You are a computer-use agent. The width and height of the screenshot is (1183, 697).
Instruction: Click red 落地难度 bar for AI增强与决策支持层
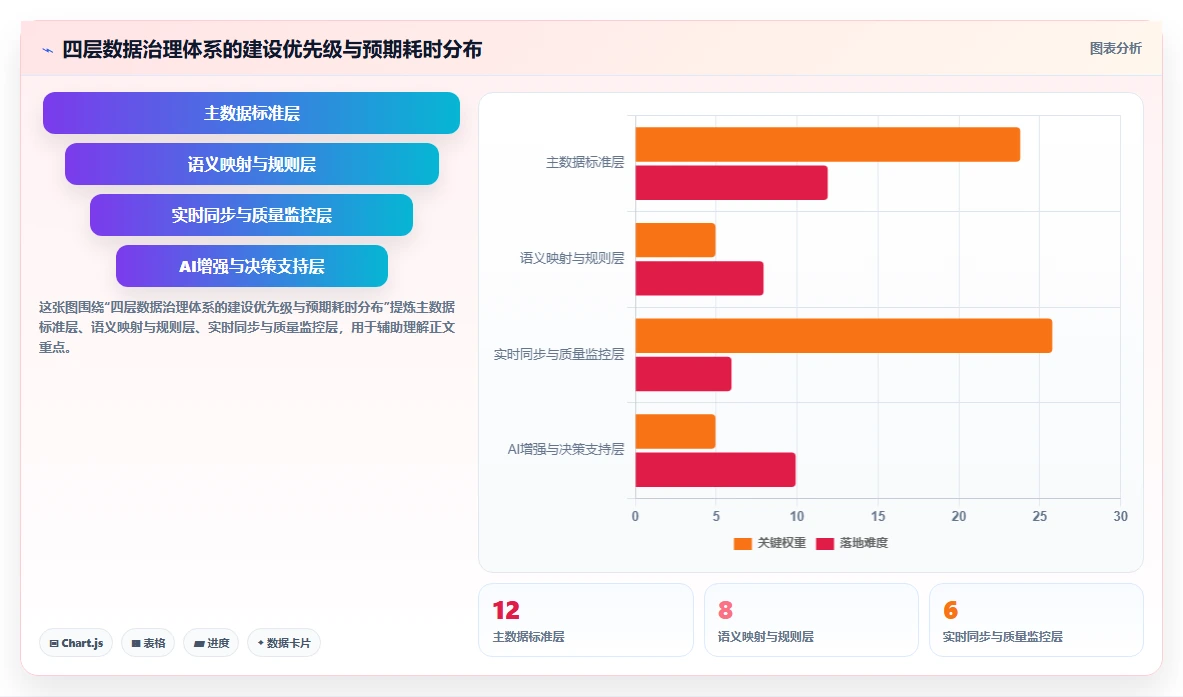coord(715,470)
